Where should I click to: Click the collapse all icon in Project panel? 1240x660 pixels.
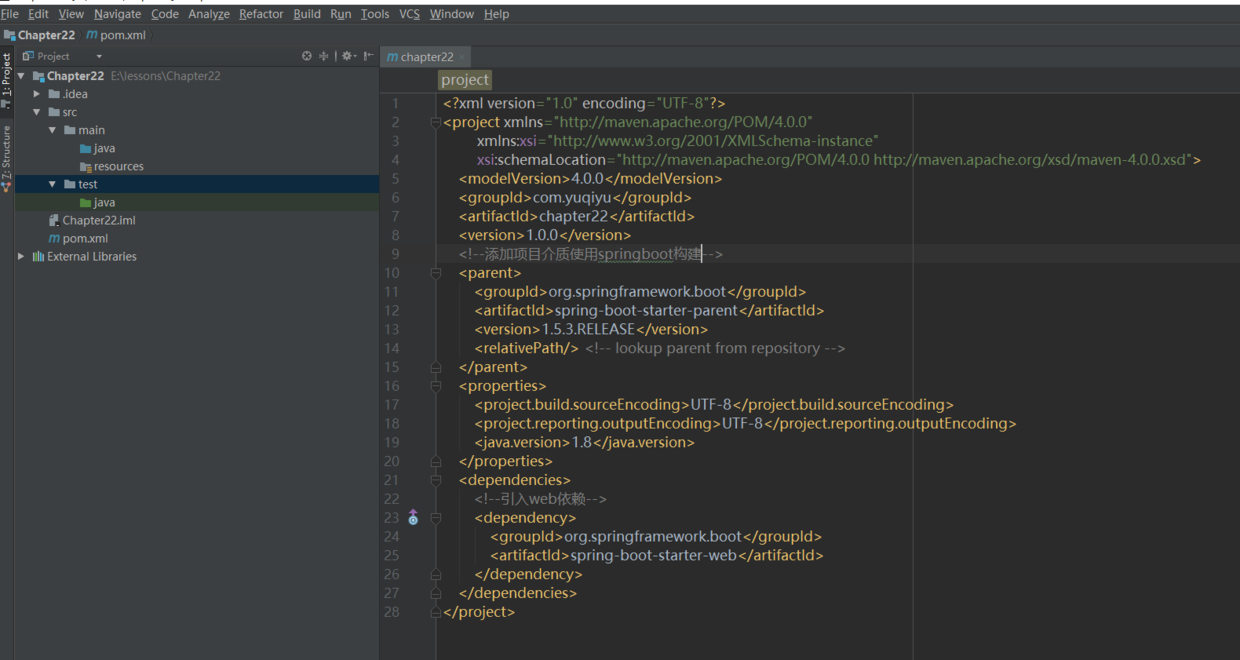coord(323,56)
